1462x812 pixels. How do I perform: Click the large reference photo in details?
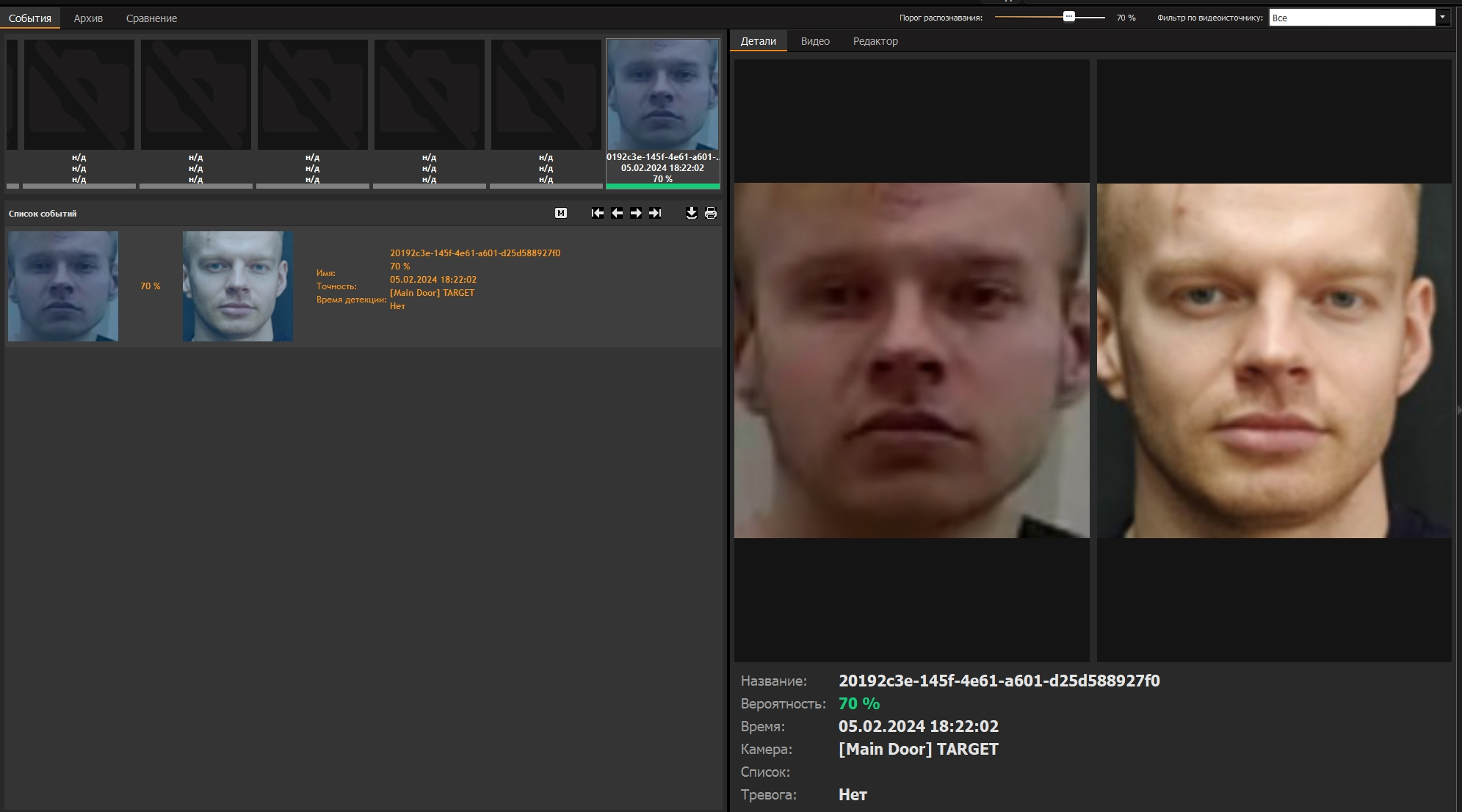tap(1273, 360)
